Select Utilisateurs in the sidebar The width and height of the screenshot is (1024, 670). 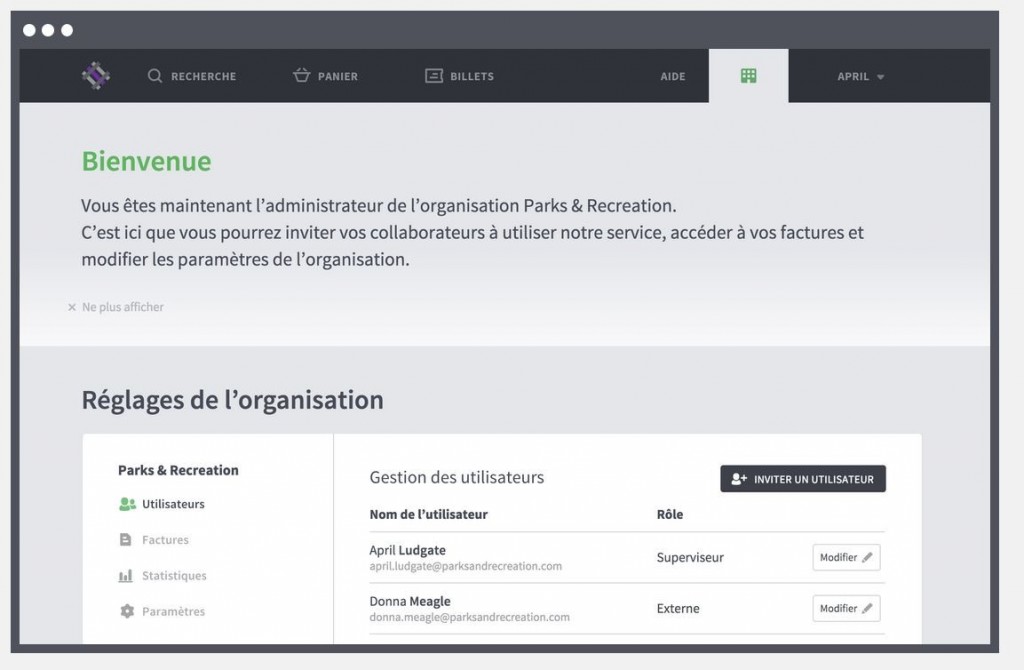[x=162, y=504]
